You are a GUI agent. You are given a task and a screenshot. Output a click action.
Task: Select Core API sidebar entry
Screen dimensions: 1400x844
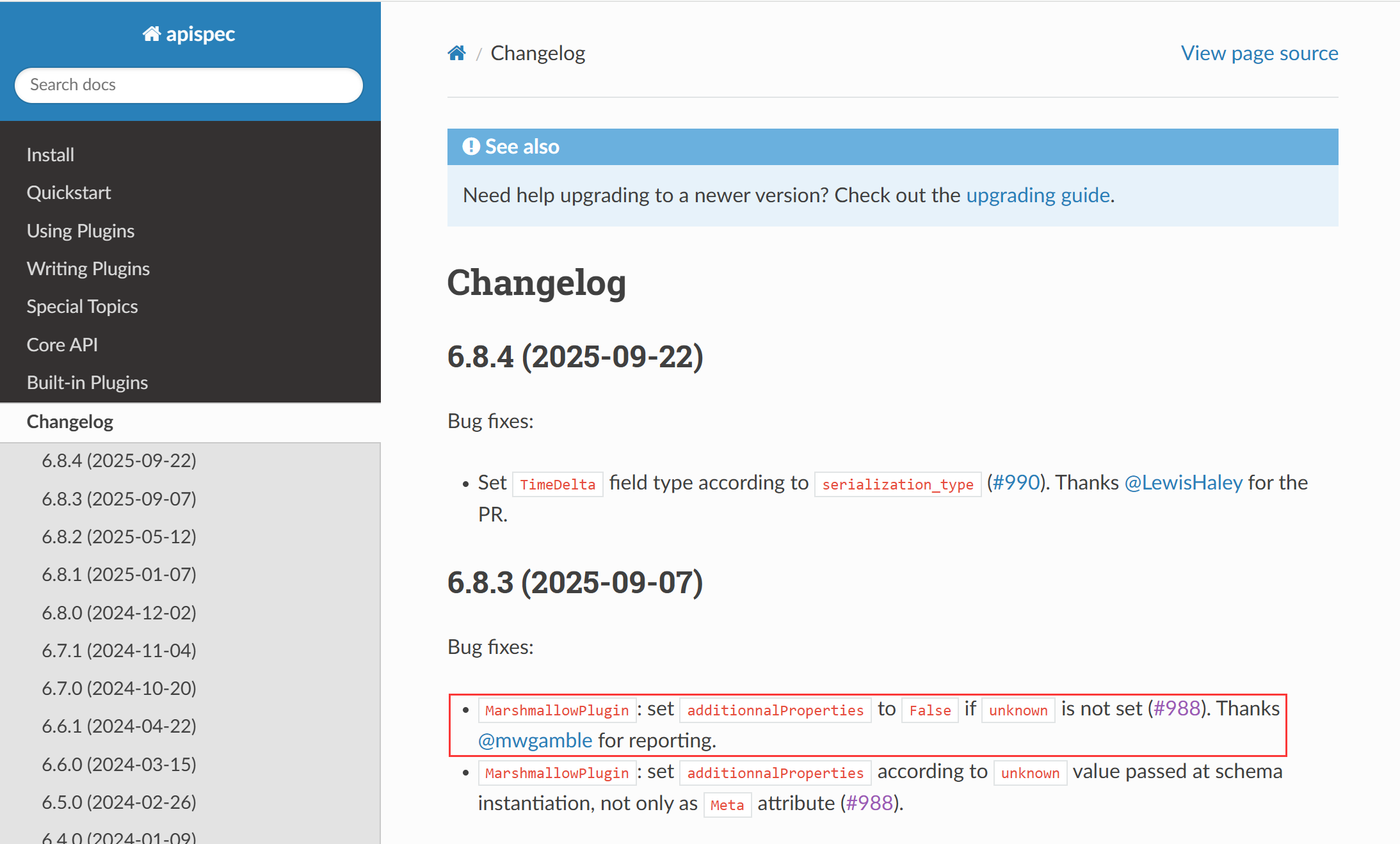(x=62, y=345)
